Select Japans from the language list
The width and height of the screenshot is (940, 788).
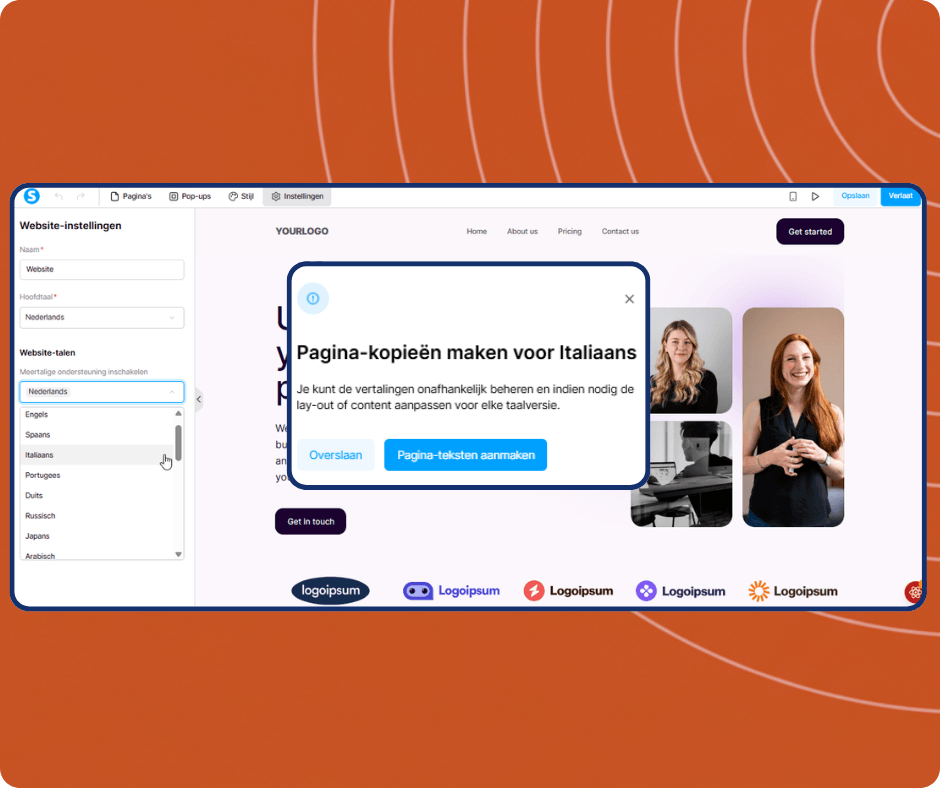pyautogui.click(x=97, y=536)
